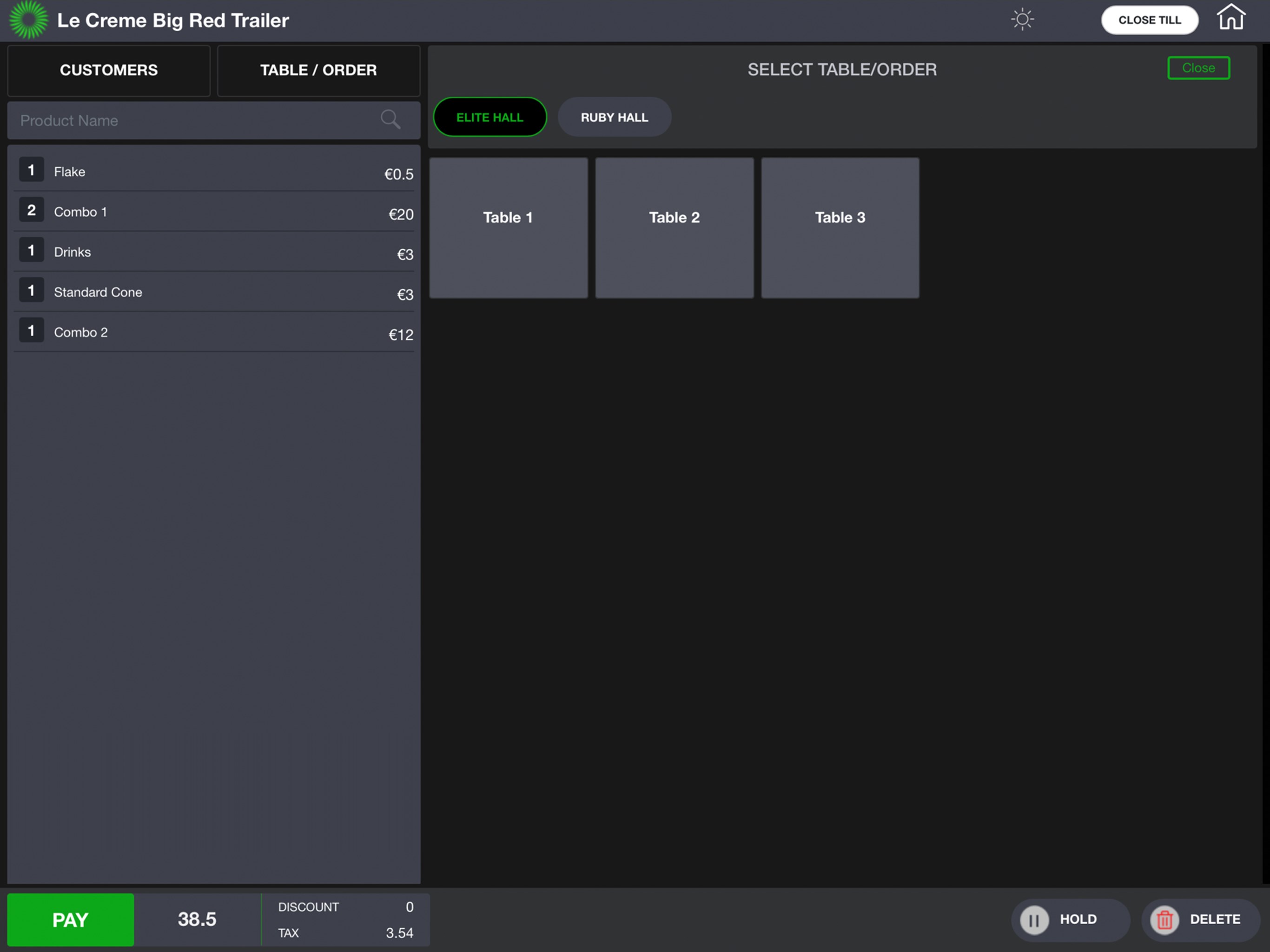Click the search magnifier icon
The height and width of the screenshot is (952, 1270).
click(390, 119)
